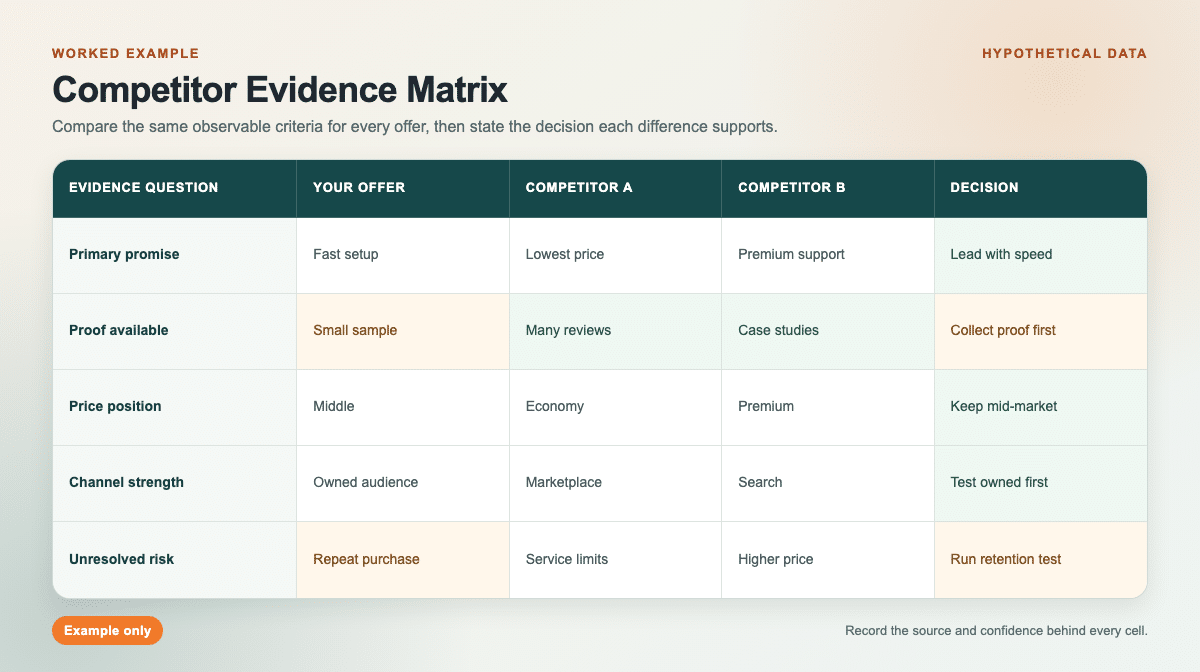Select the 'Lead with speed' decision cell
1200x672 pixels.
click(1041, 255)
